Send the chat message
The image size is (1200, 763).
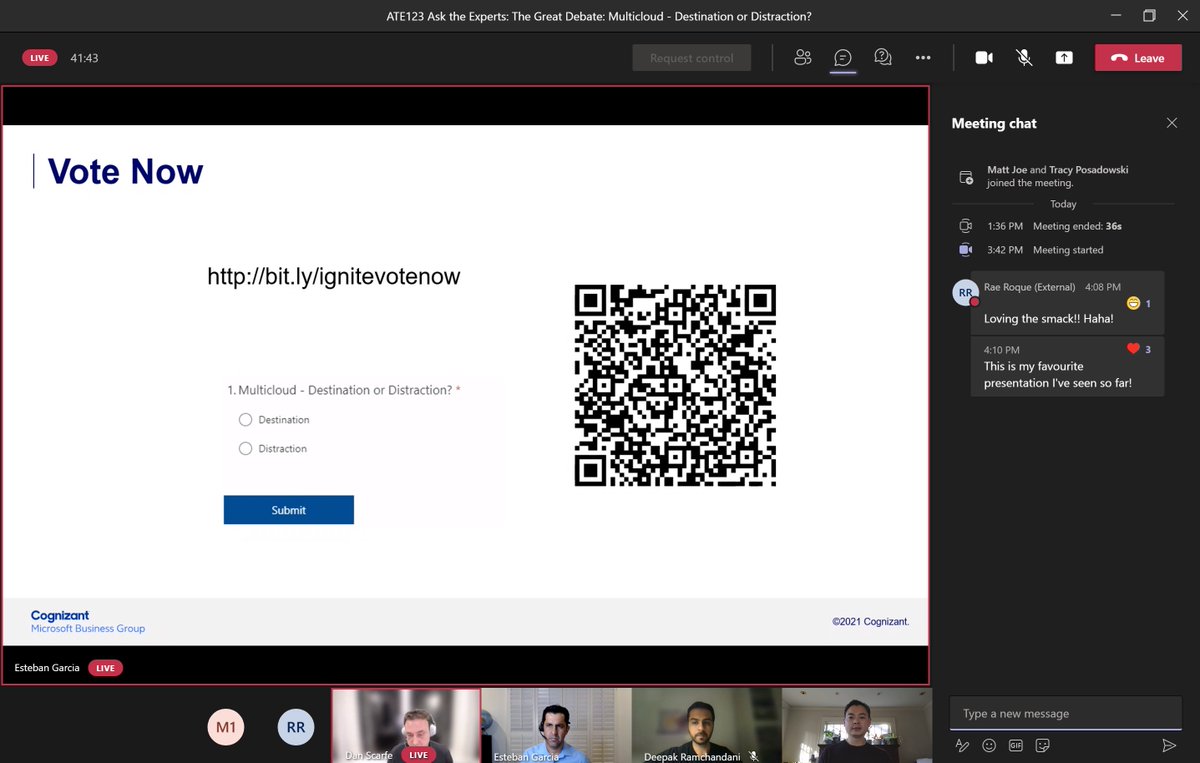pos(1169,745)
